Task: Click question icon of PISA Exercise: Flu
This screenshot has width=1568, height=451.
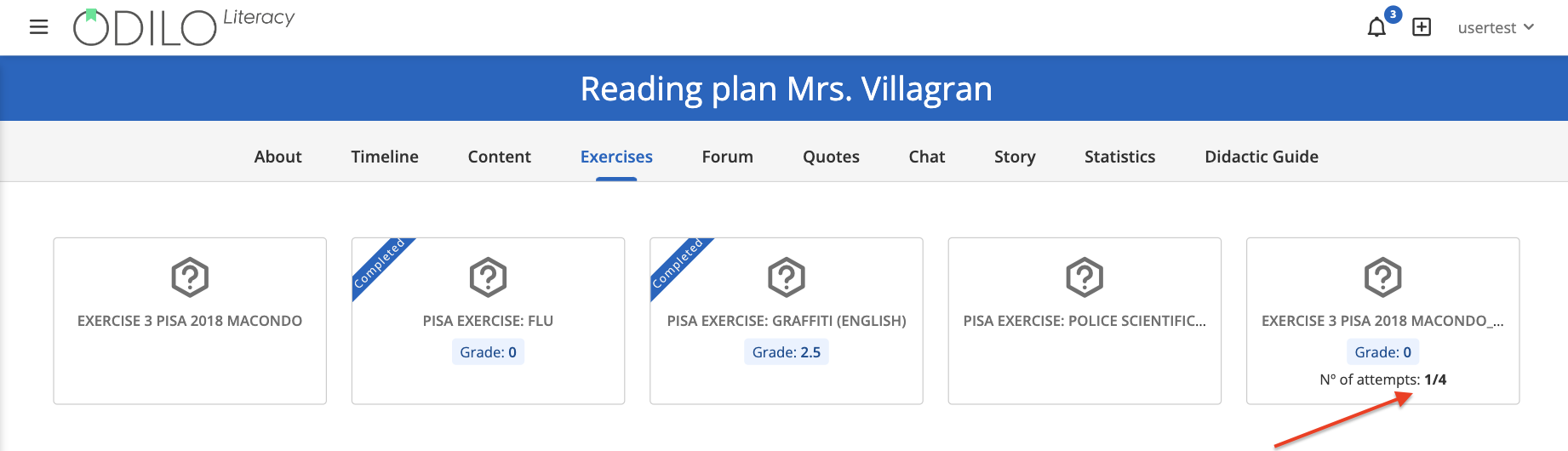Action: coord(488,277)
